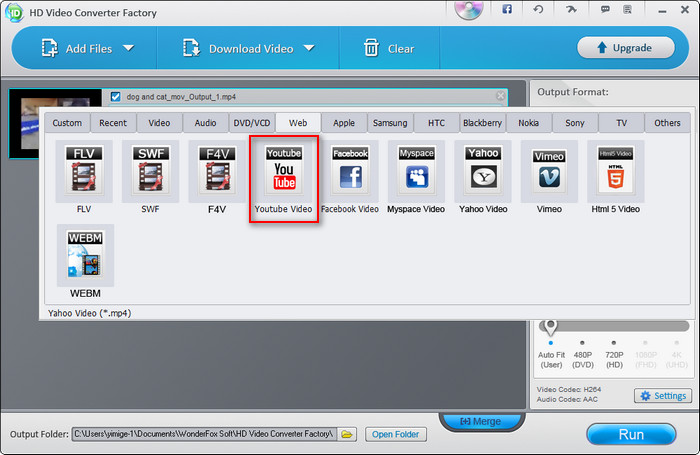Switch to the DVD/VCD tab

[x=252, y=123]
